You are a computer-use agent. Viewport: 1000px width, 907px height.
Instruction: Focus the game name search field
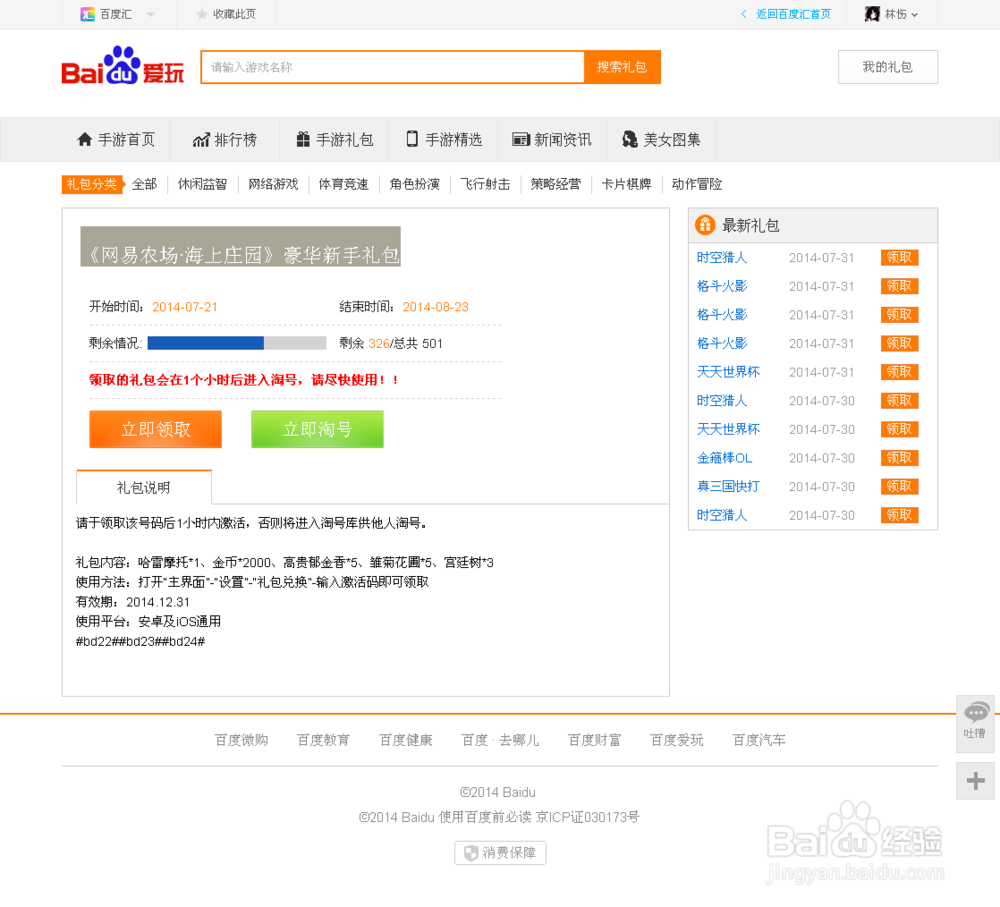point(392,67)
